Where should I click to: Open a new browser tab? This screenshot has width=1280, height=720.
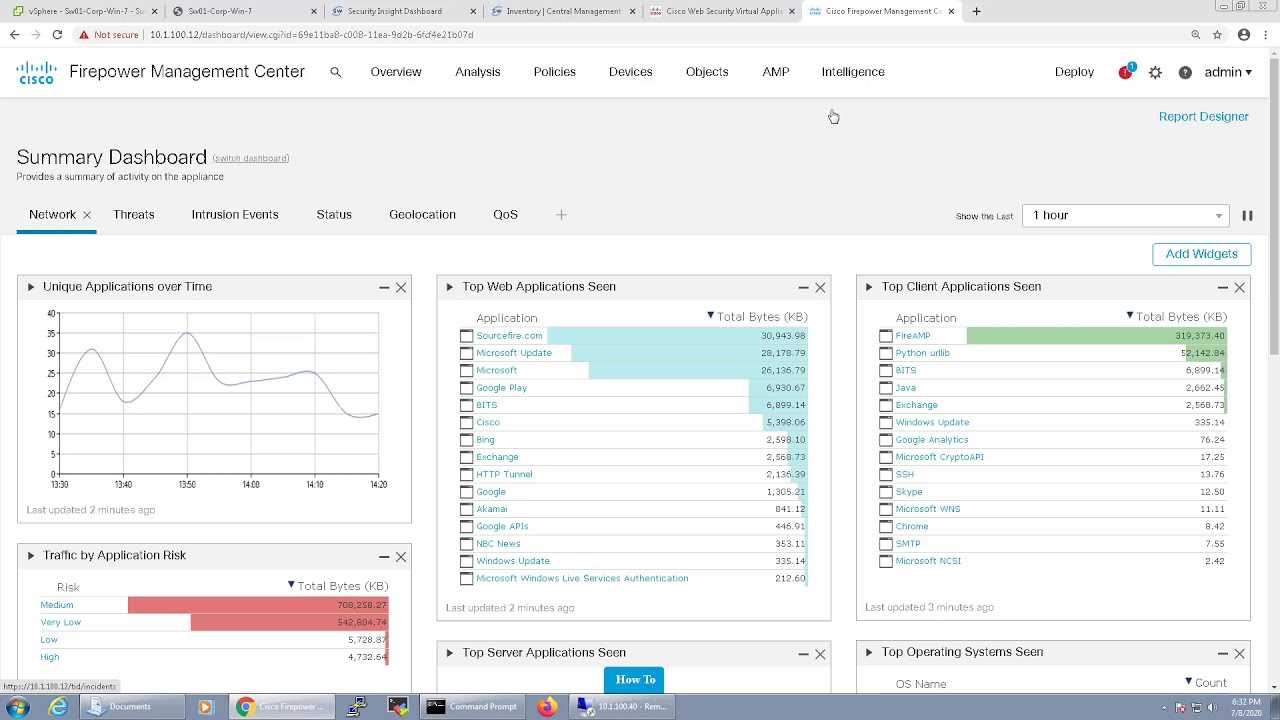(976, 11)
